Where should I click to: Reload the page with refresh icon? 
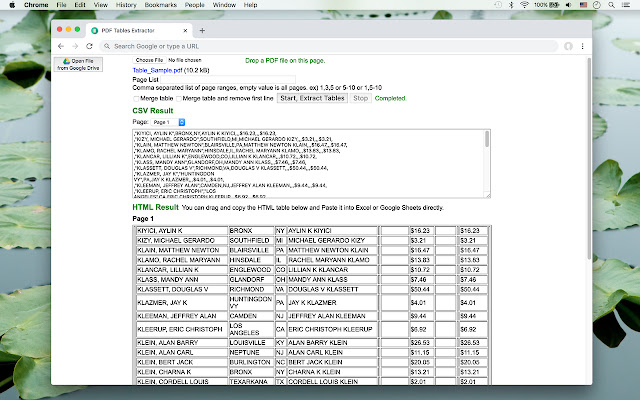[x=90, y=46]
